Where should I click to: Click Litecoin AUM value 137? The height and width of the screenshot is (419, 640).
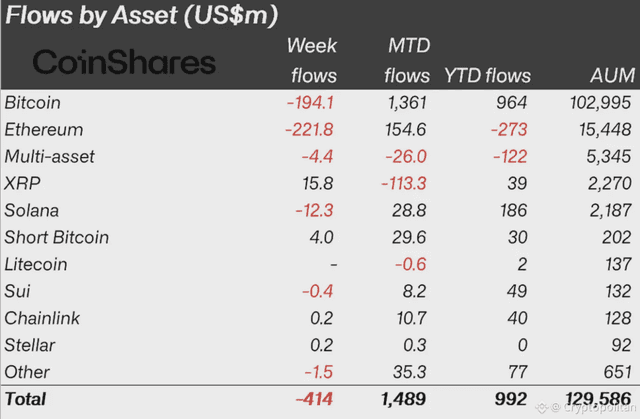click(618, 264)
